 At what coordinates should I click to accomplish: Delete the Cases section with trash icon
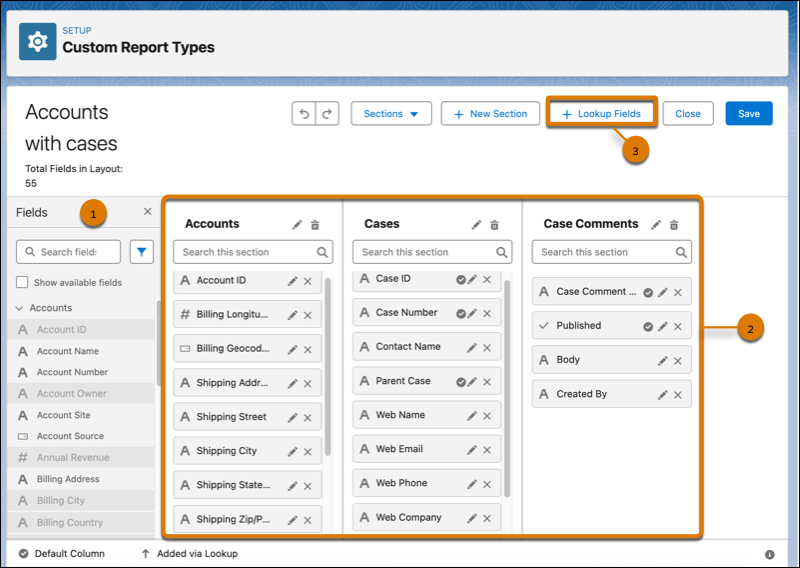tap(494, 225)
